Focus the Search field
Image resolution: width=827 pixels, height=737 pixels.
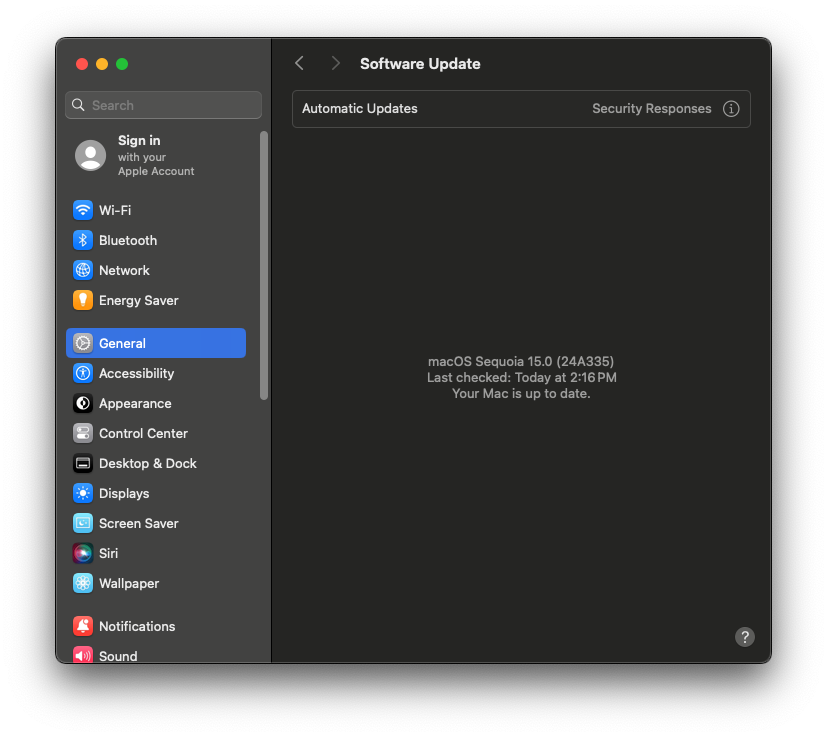(164, 105)
